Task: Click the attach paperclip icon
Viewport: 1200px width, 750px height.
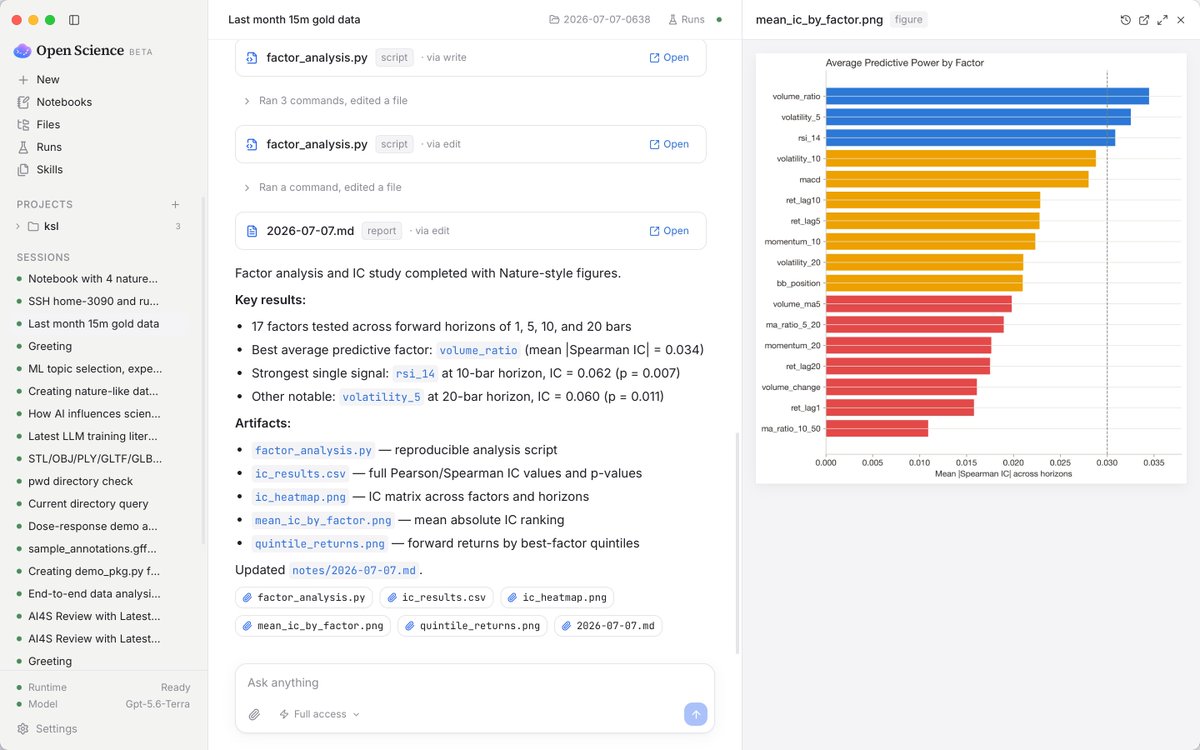Action: click(x=255, y=714)
